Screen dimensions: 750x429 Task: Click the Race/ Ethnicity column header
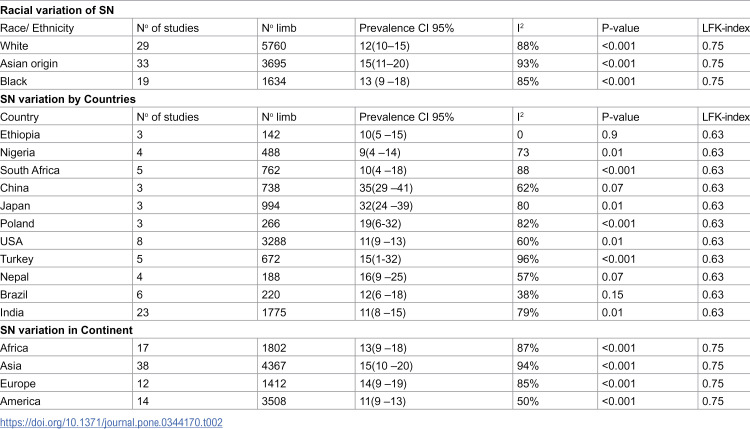37,28
